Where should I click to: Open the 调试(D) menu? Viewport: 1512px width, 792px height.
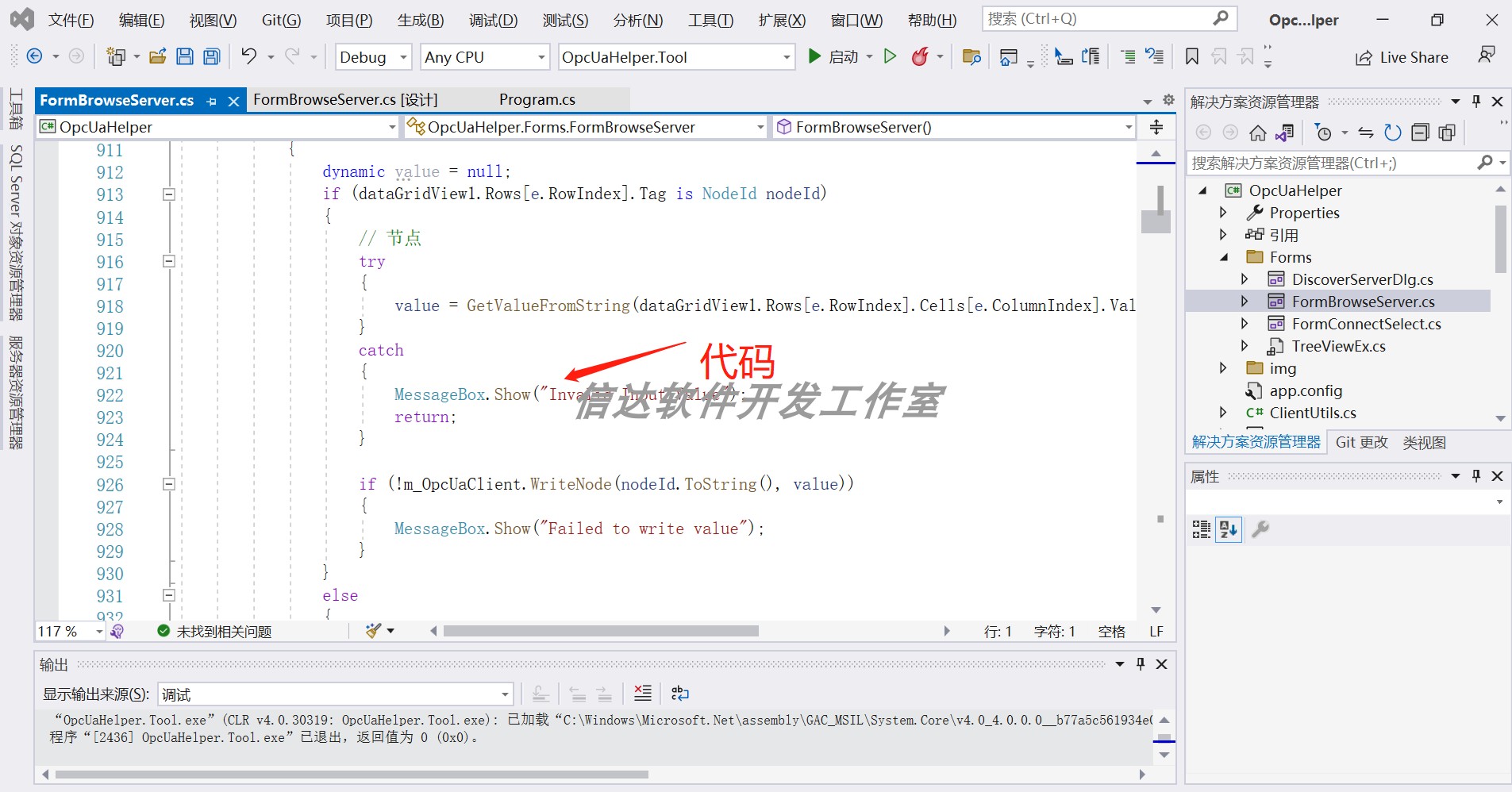coord(493,20)
